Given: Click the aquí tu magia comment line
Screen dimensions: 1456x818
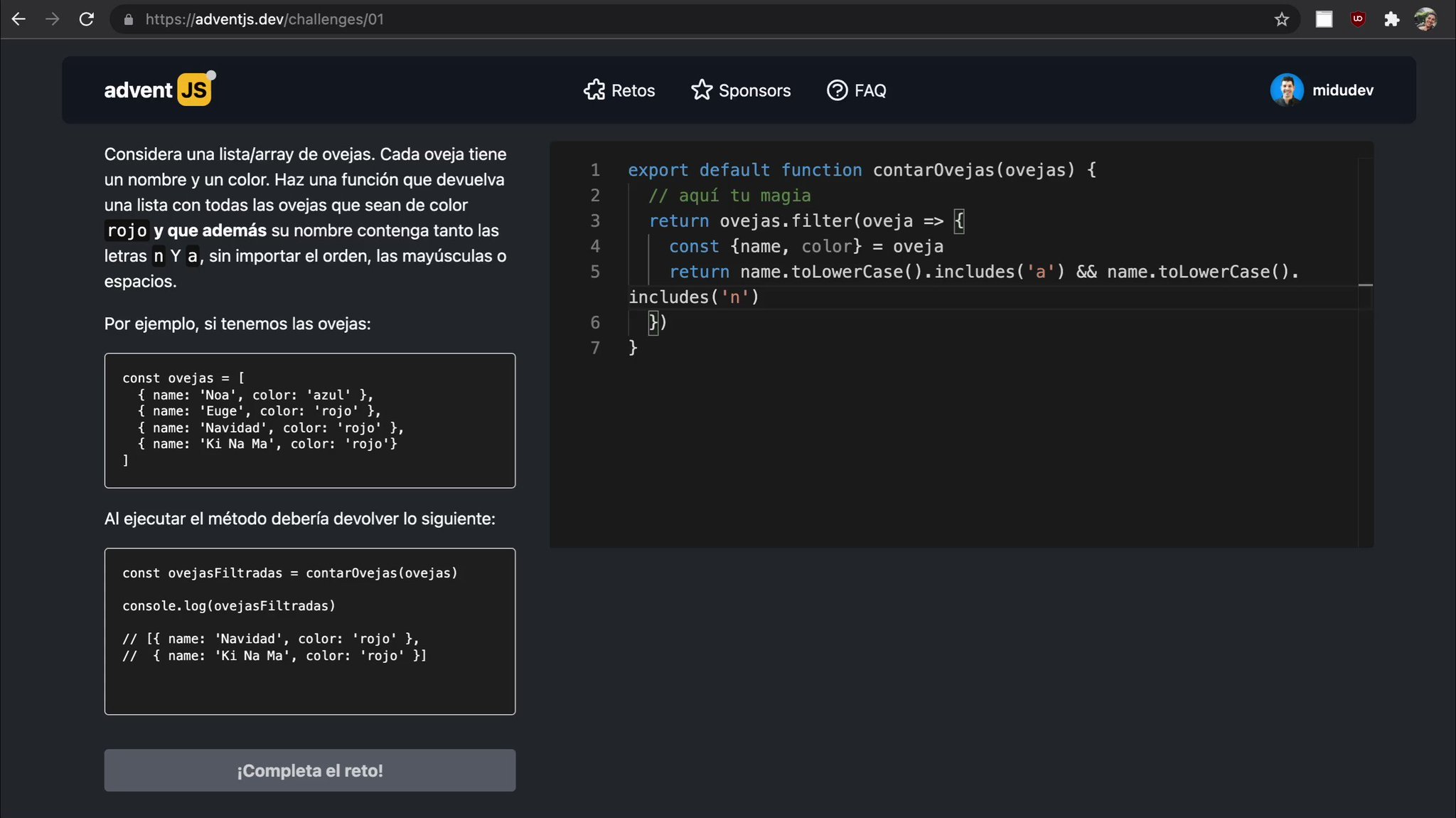Looking at the screenshot, I should click(x=729, y=195).
